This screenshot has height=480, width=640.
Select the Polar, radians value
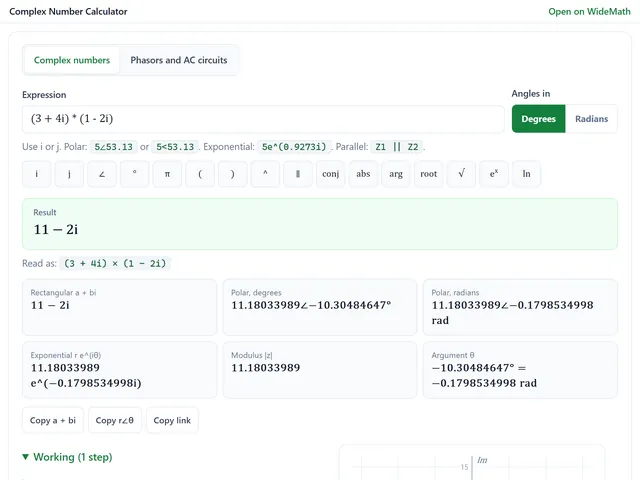[512, 313]
